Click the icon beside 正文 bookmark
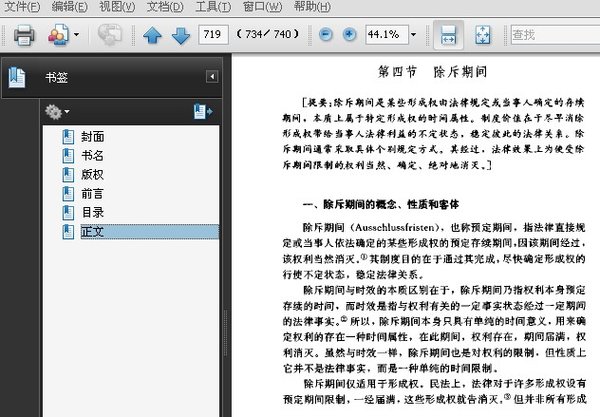 pos(68,232)
